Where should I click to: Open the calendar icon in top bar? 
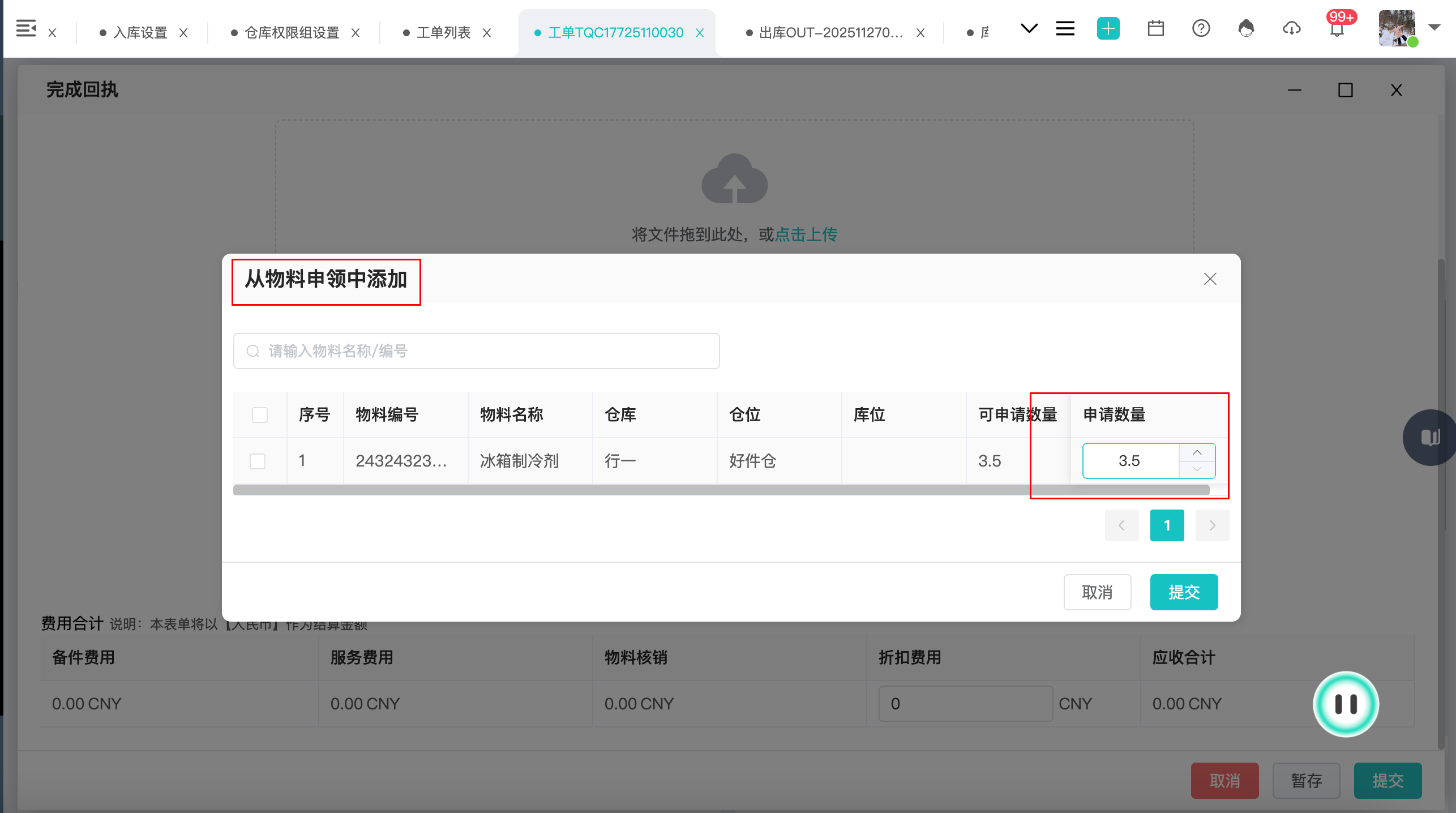tap(1155, 28)
